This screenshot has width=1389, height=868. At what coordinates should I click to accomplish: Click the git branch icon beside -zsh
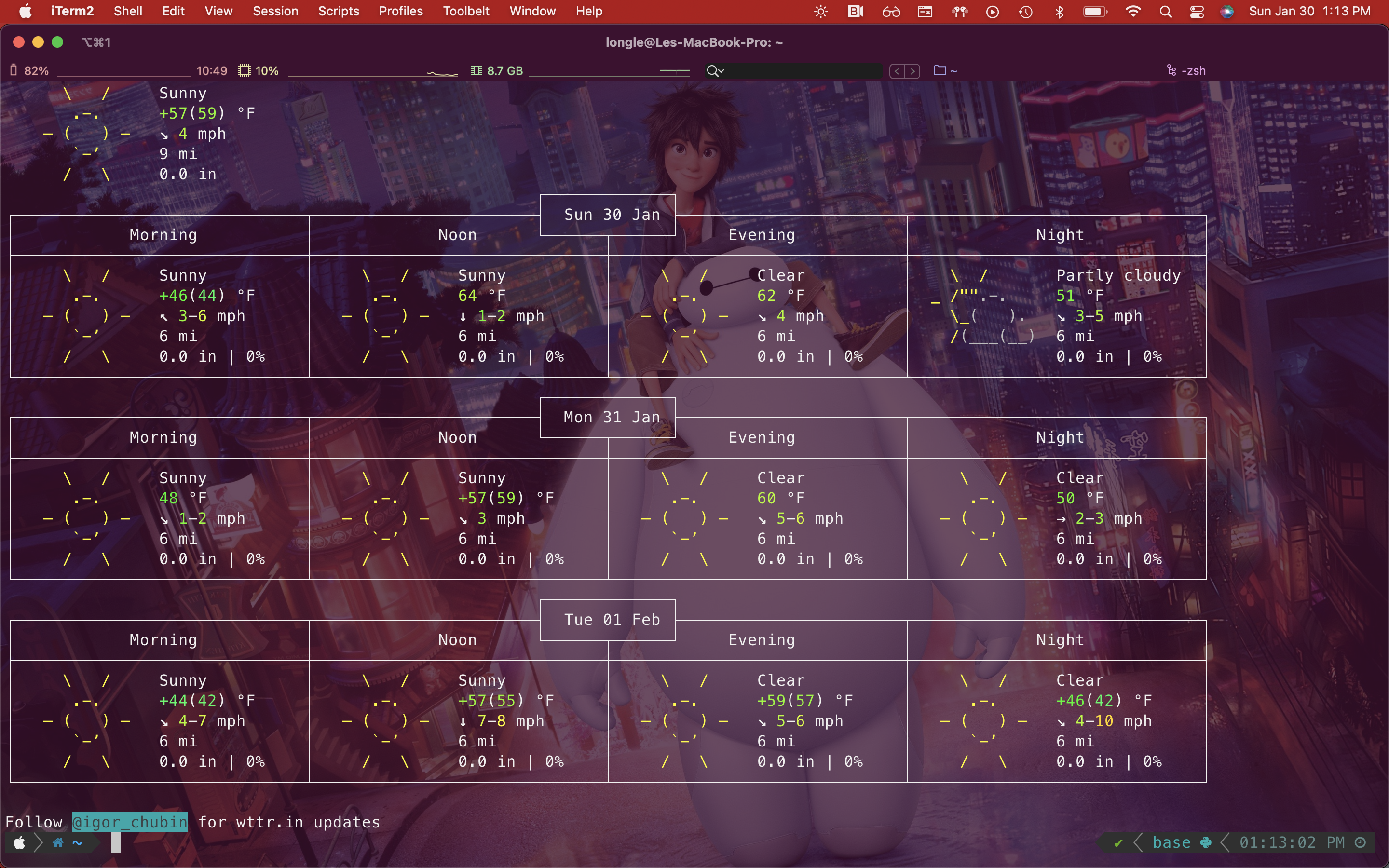point(1171,70)
